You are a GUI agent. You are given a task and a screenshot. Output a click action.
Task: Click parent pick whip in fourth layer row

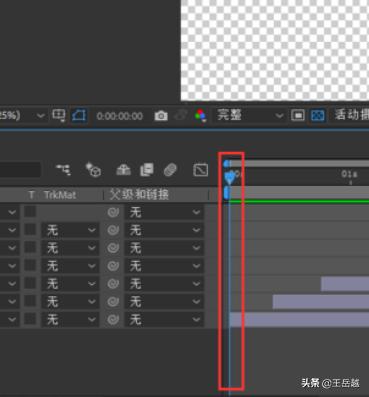tap(113, 266)
